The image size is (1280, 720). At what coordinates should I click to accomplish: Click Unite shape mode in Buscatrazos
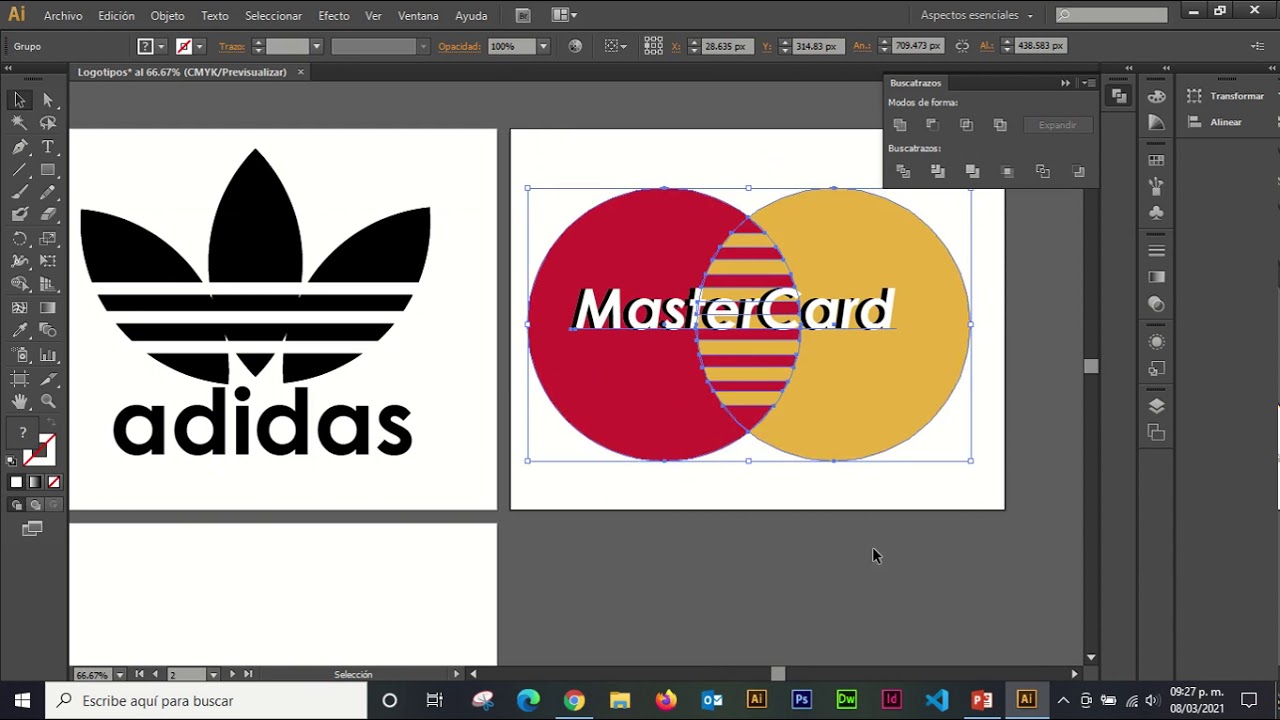coord(900,125)
